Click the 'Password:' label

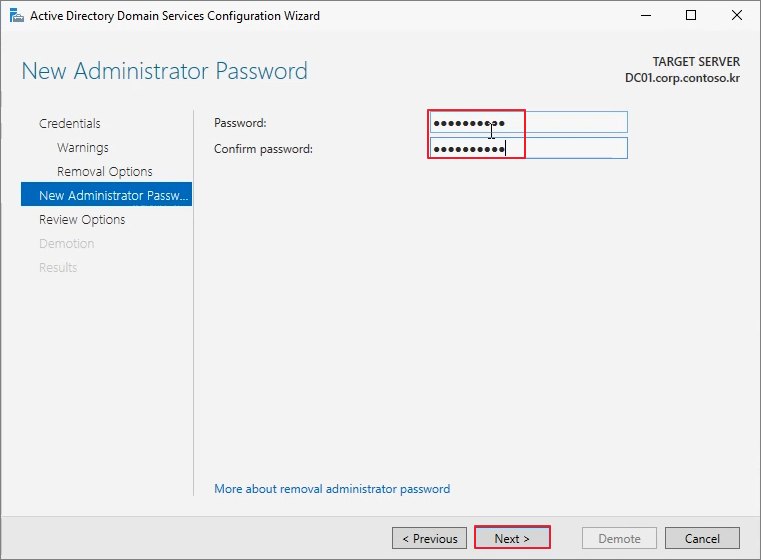(240, 123)
